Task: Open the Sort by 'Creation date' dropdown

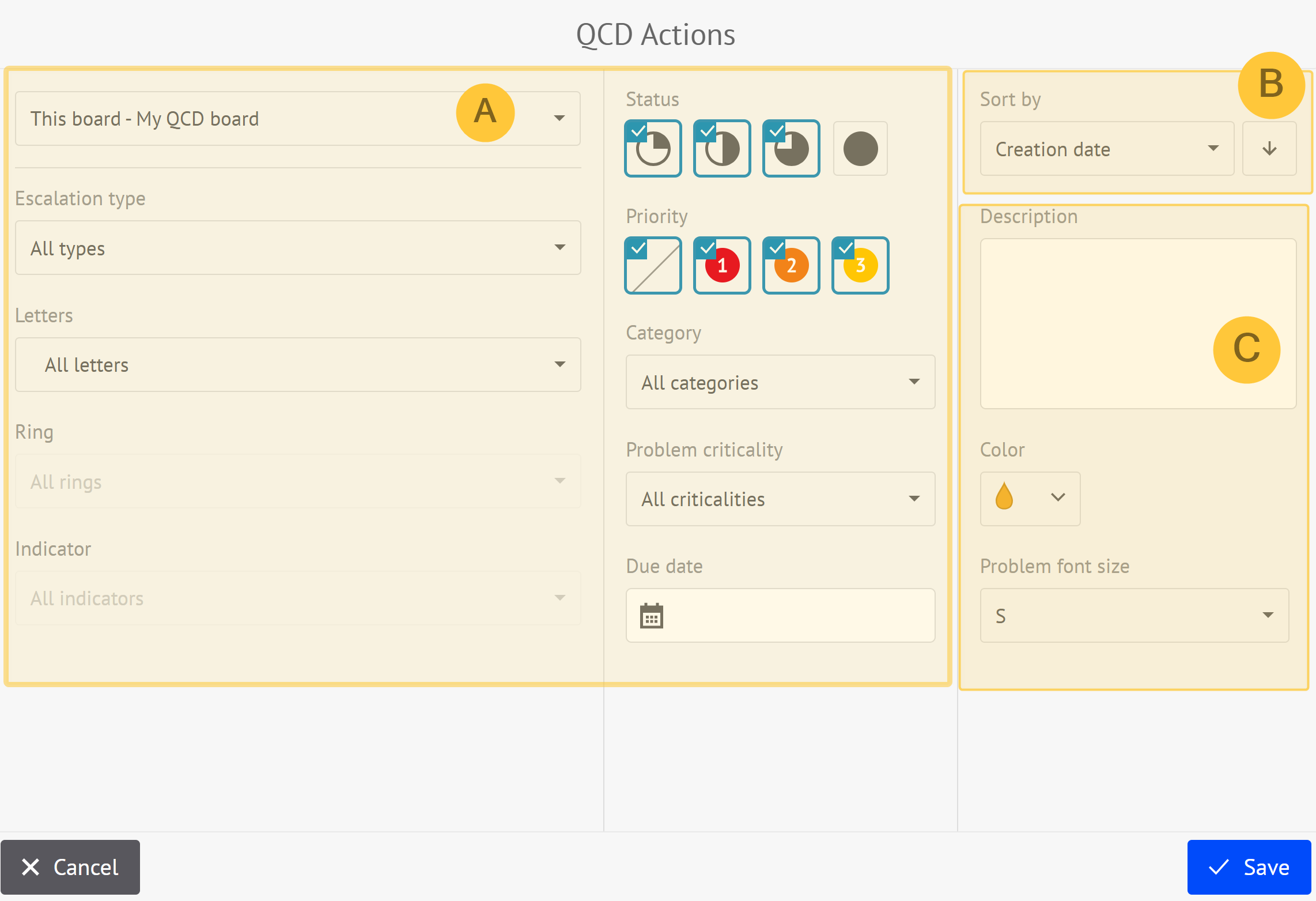Action: click(1107, 149)
